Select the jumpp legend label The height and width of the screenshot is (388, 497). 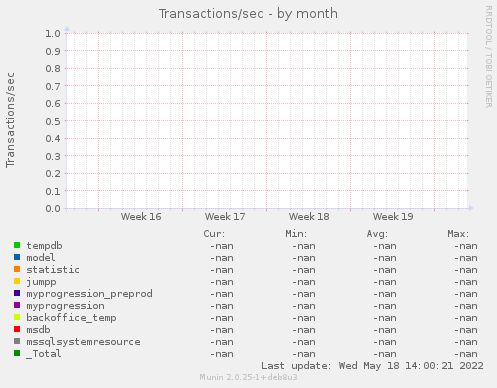[x=41, y=282]
